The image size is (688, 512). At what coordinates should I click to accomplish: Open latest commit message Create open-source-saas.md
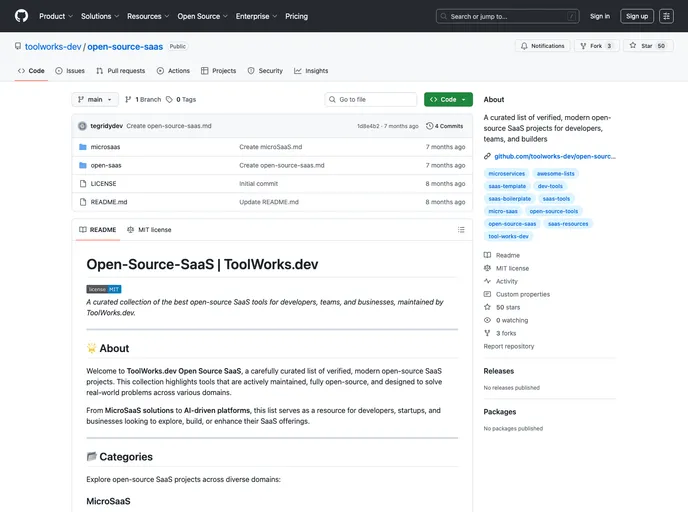(x=169, y=126)
